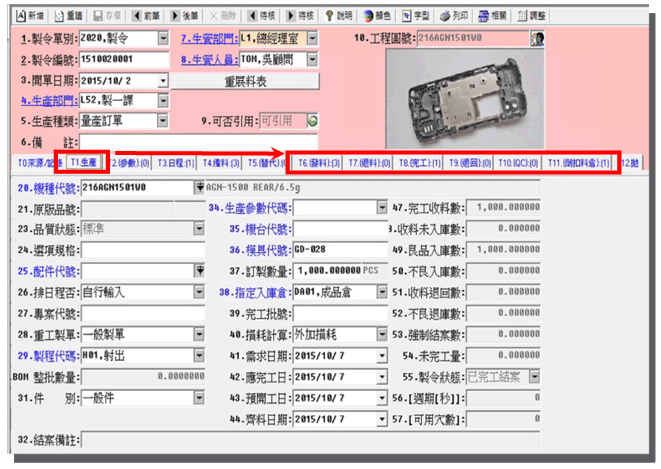This screenshot has height=469, width=661.
Task: Expand the 生產種類 dropdown list
Action: click(164, 121)
